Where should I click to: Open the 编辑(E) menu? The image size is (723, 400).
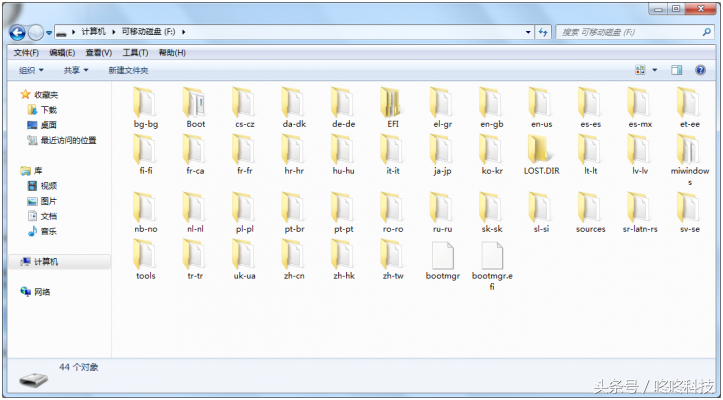pyautogui.click(x=62, y=53)
